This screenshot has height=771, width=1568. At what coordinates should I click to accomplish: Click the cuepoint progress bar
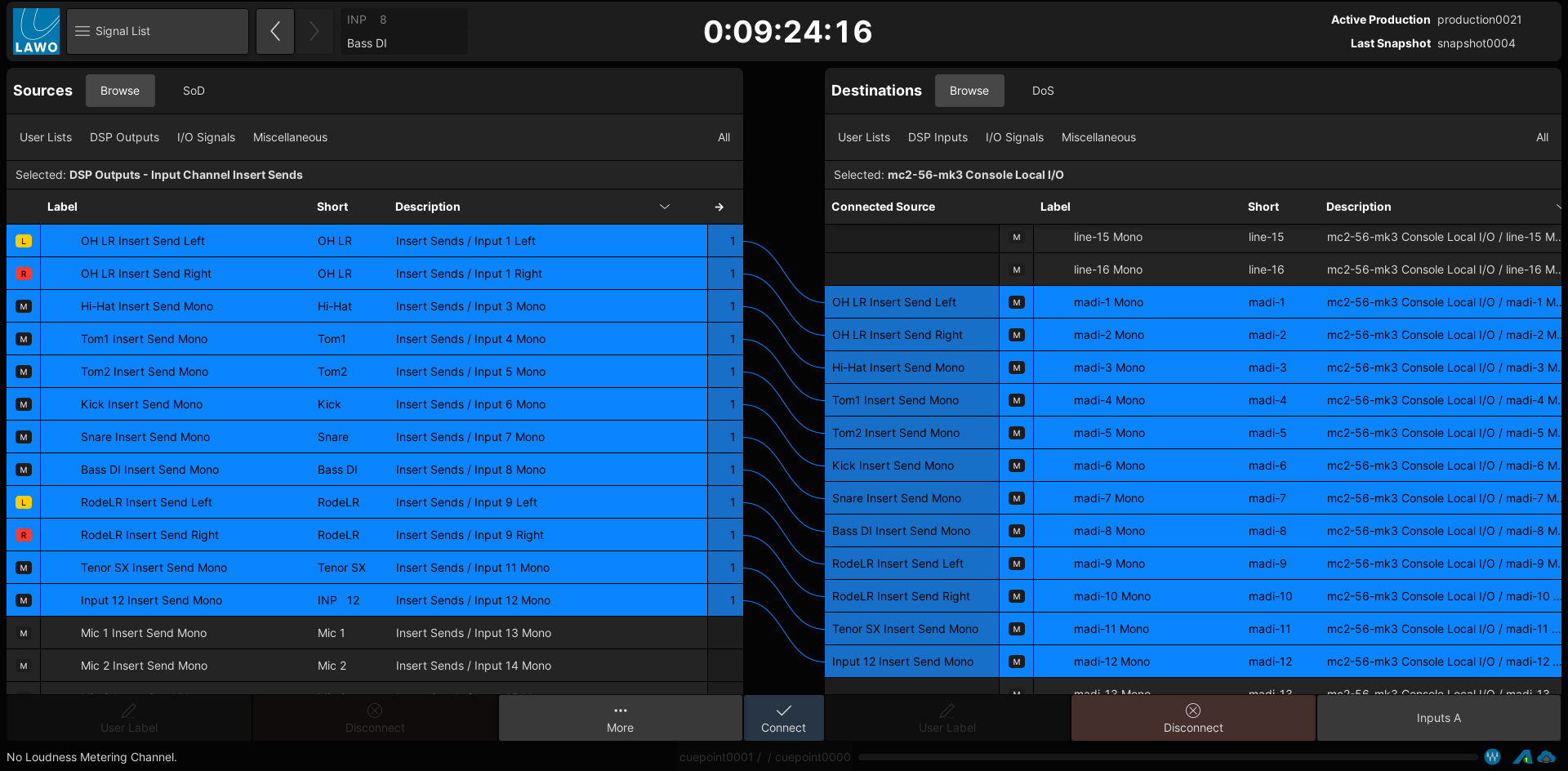coord(1168,757)
